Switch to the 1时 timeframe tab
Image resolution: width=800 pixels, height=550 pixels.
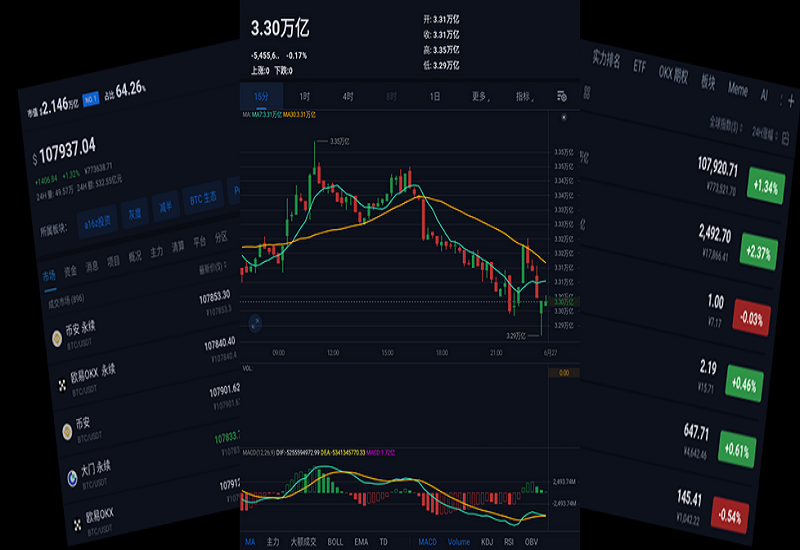(x=304, y=97)
